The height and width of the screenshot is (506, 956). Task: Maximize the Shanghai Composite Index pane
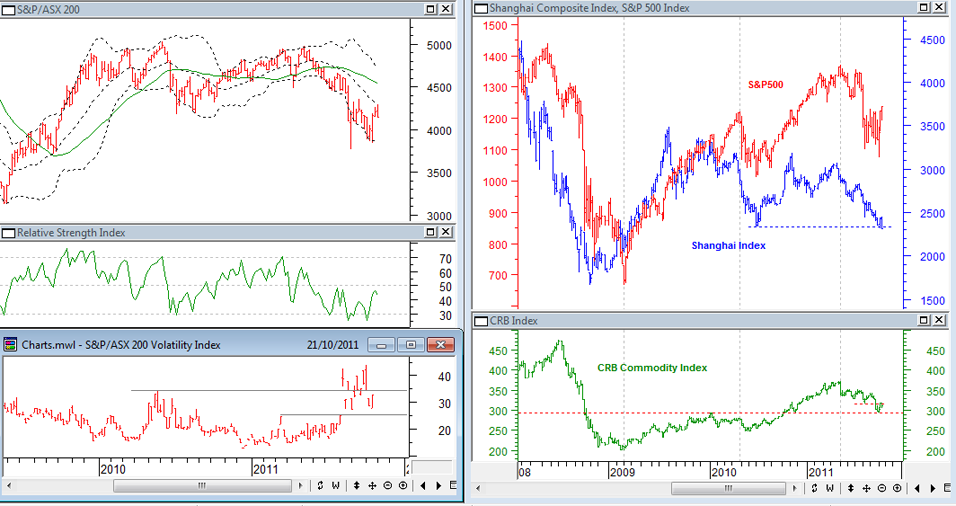(924, 7)
